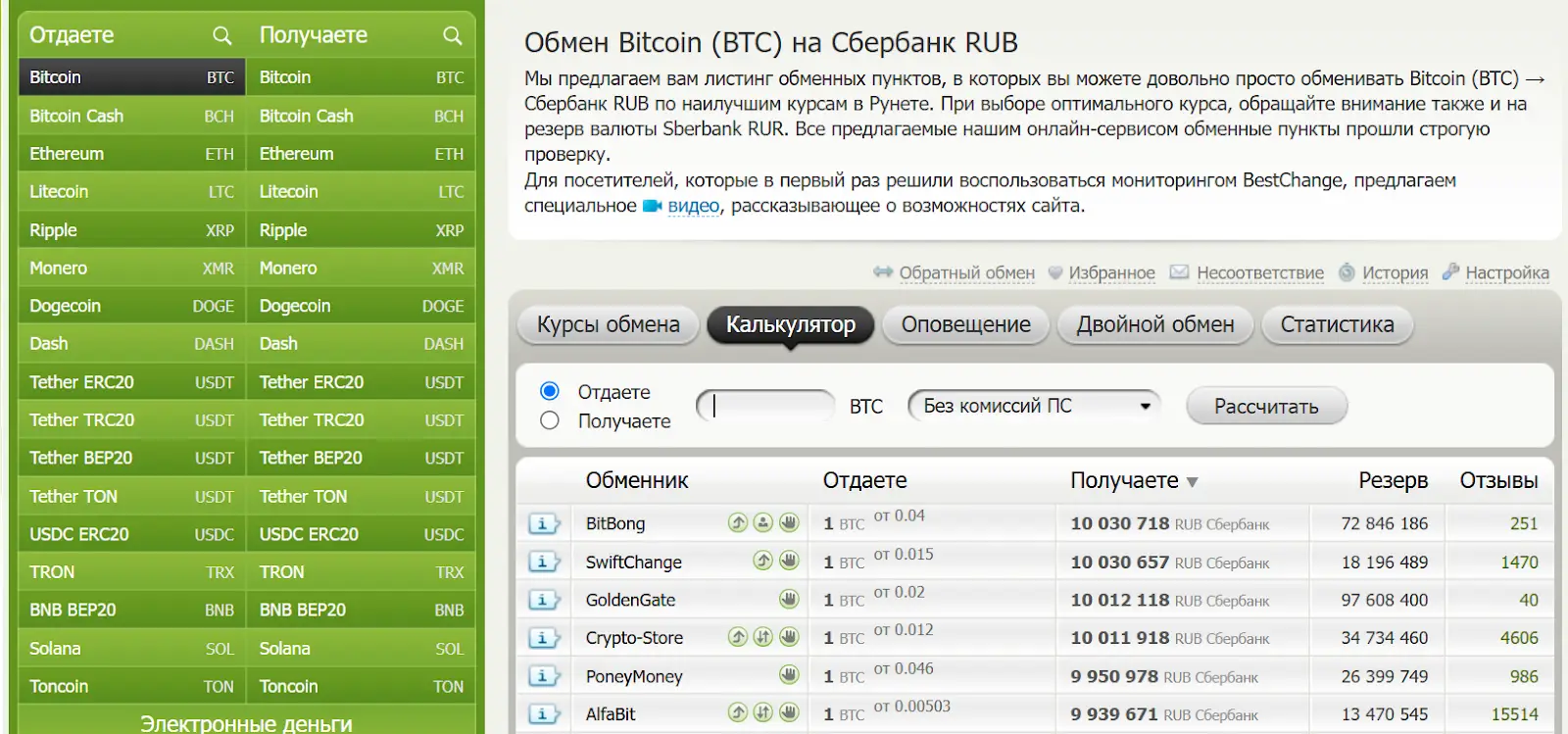Screen dimensions: 1568x734
Task: Open the видео link
Action: (694, 206)
